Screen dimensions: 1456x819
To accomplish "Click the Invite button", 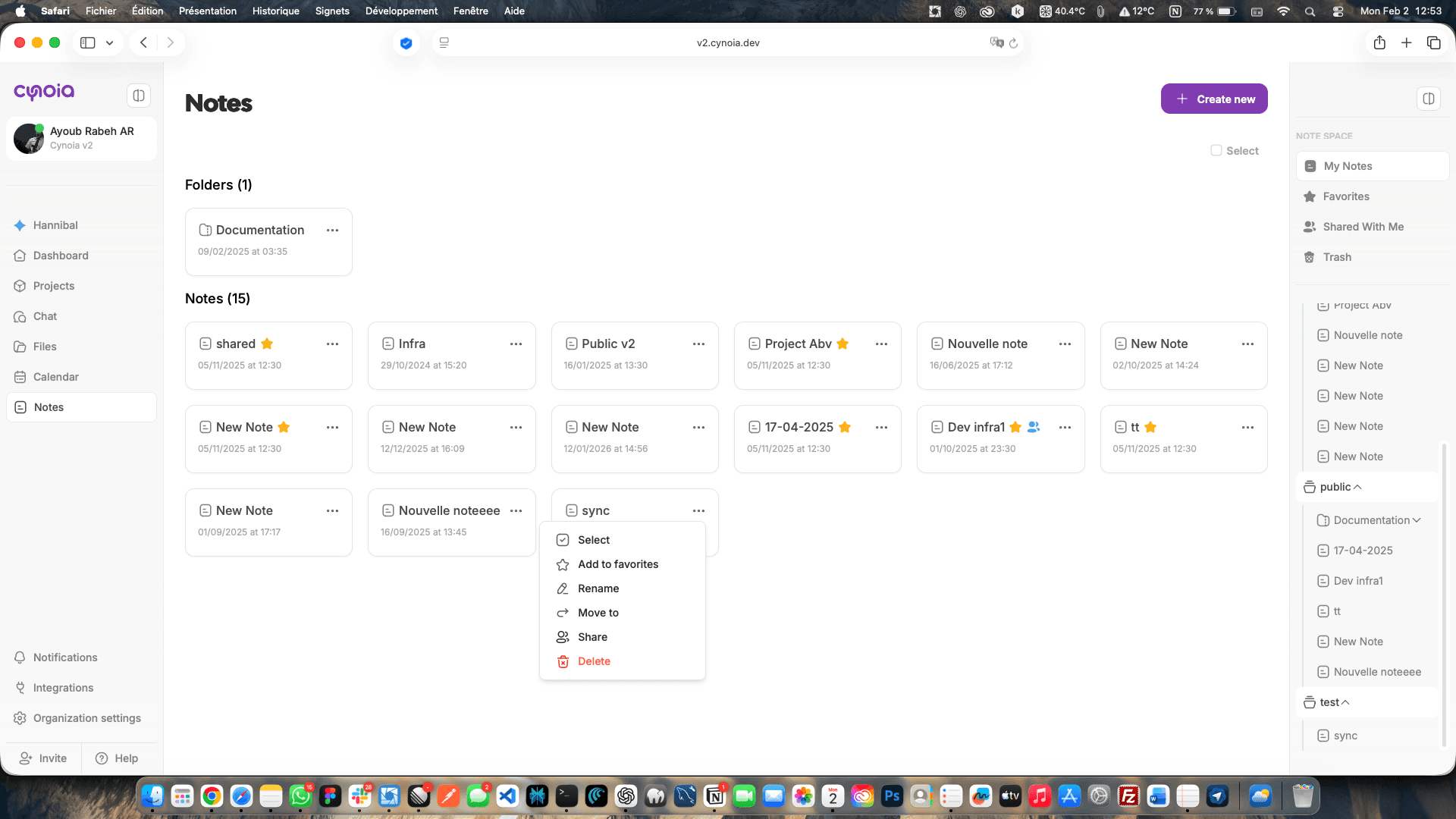I will pos(43,758).
